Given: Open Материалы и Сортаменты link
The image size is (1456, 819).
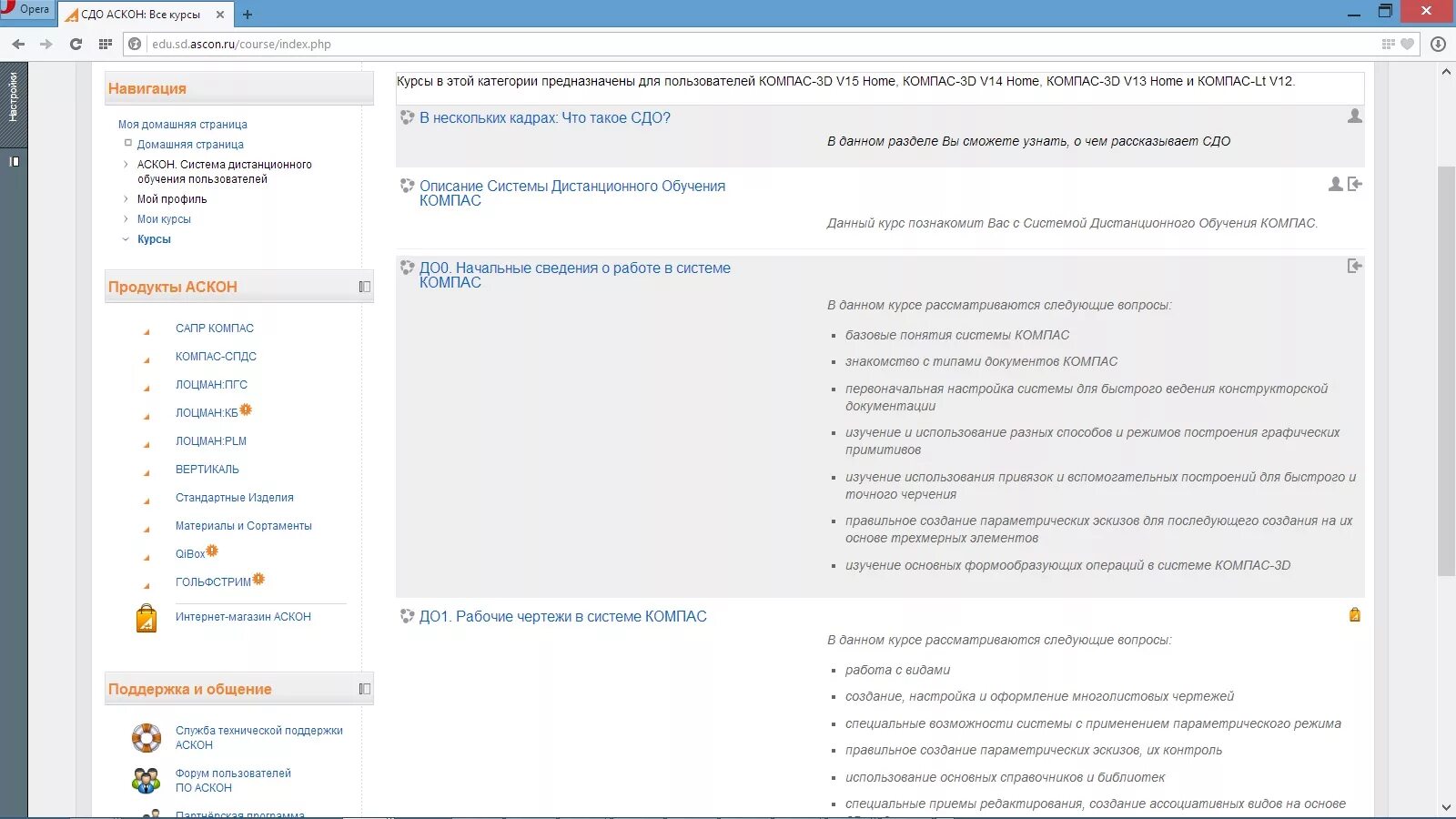Looking at the screenshot, I should pos(244,526).
